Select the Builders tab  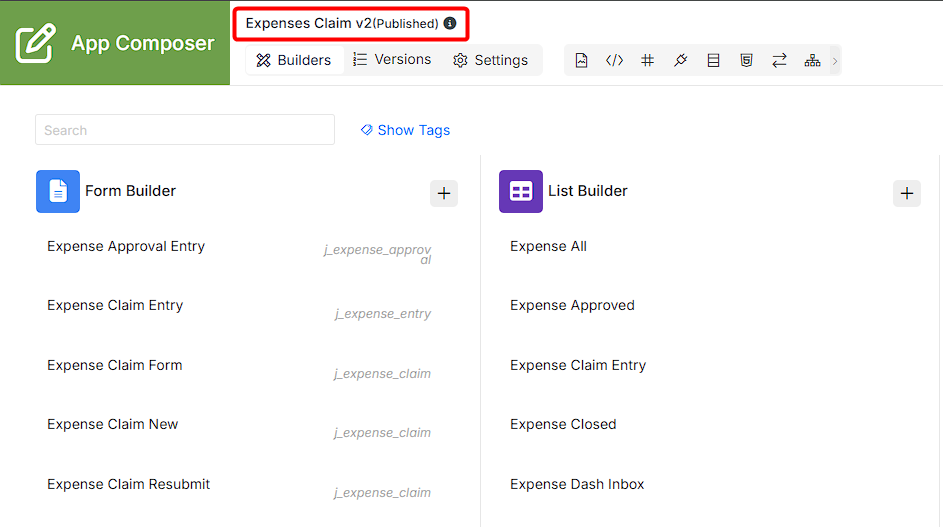point(294,60)
